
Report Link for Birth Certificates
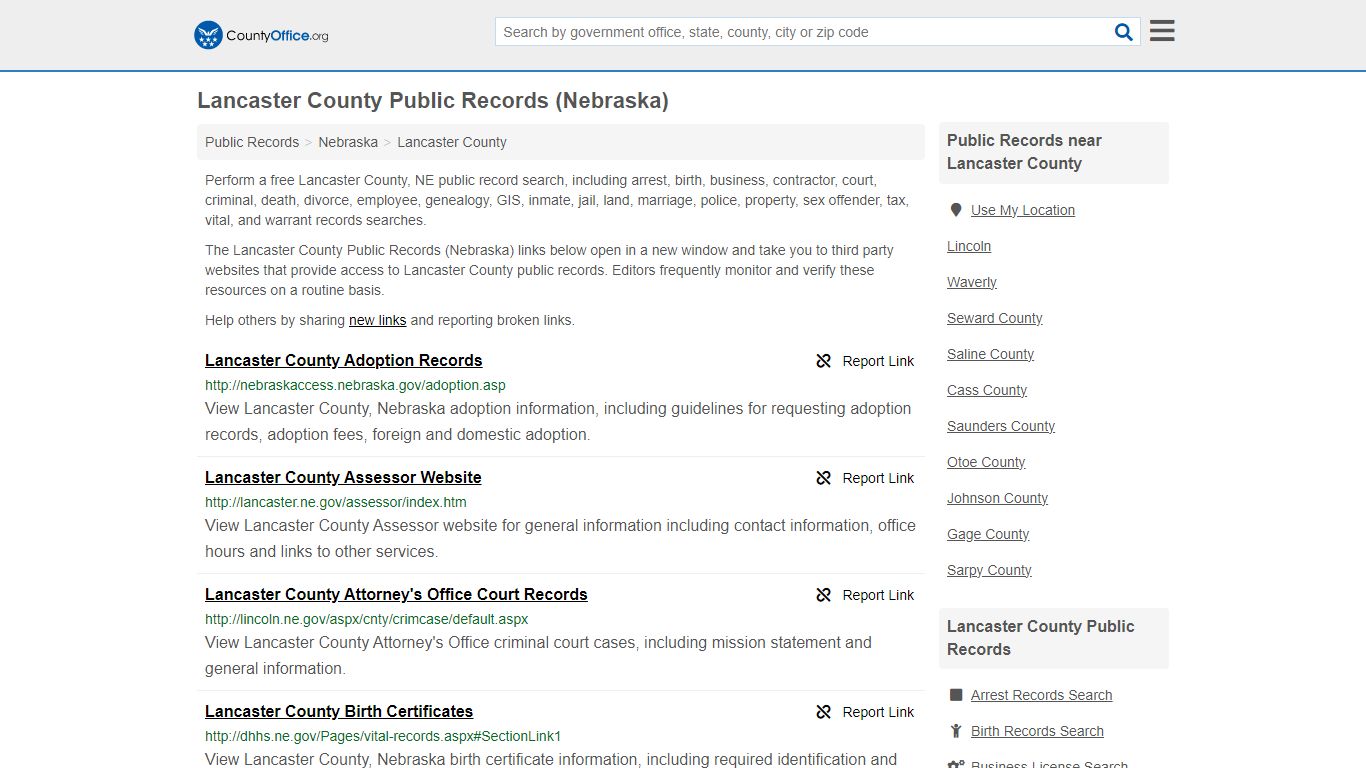pos(878,712)
